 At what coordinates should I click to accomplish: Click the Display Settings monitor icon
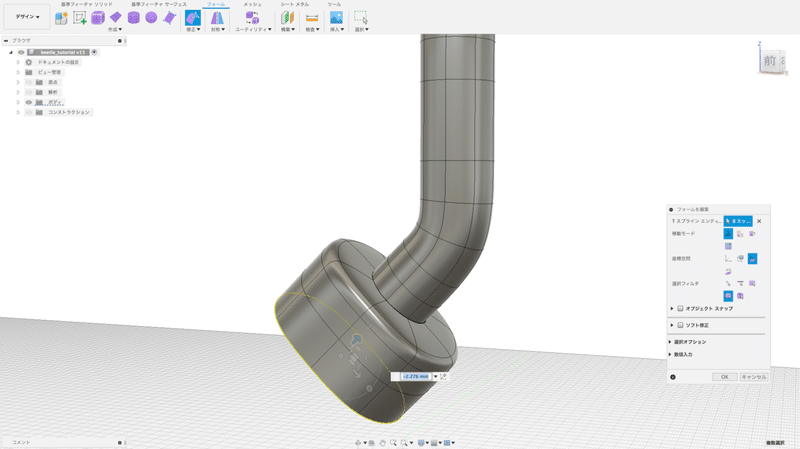421,443
